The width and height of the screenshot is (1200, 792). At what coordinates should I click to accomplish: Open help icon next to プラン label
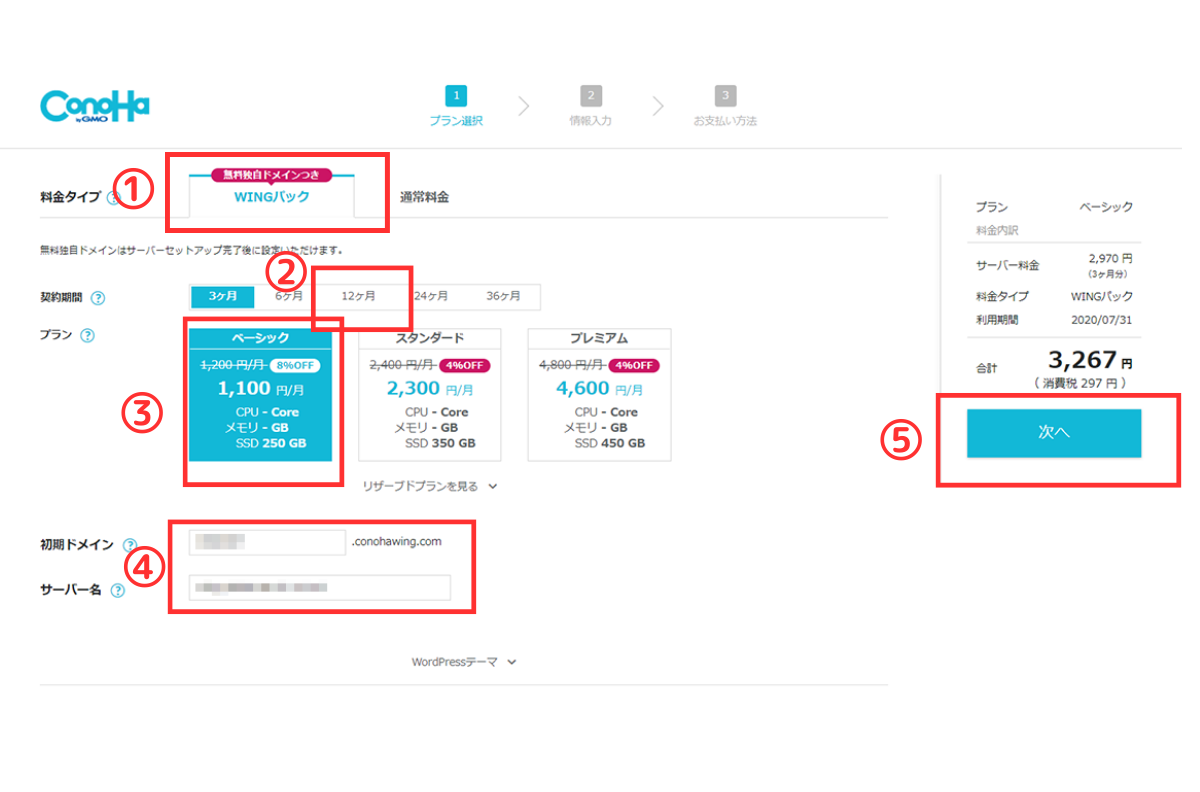pyautogui.click(x=87, y=336)
